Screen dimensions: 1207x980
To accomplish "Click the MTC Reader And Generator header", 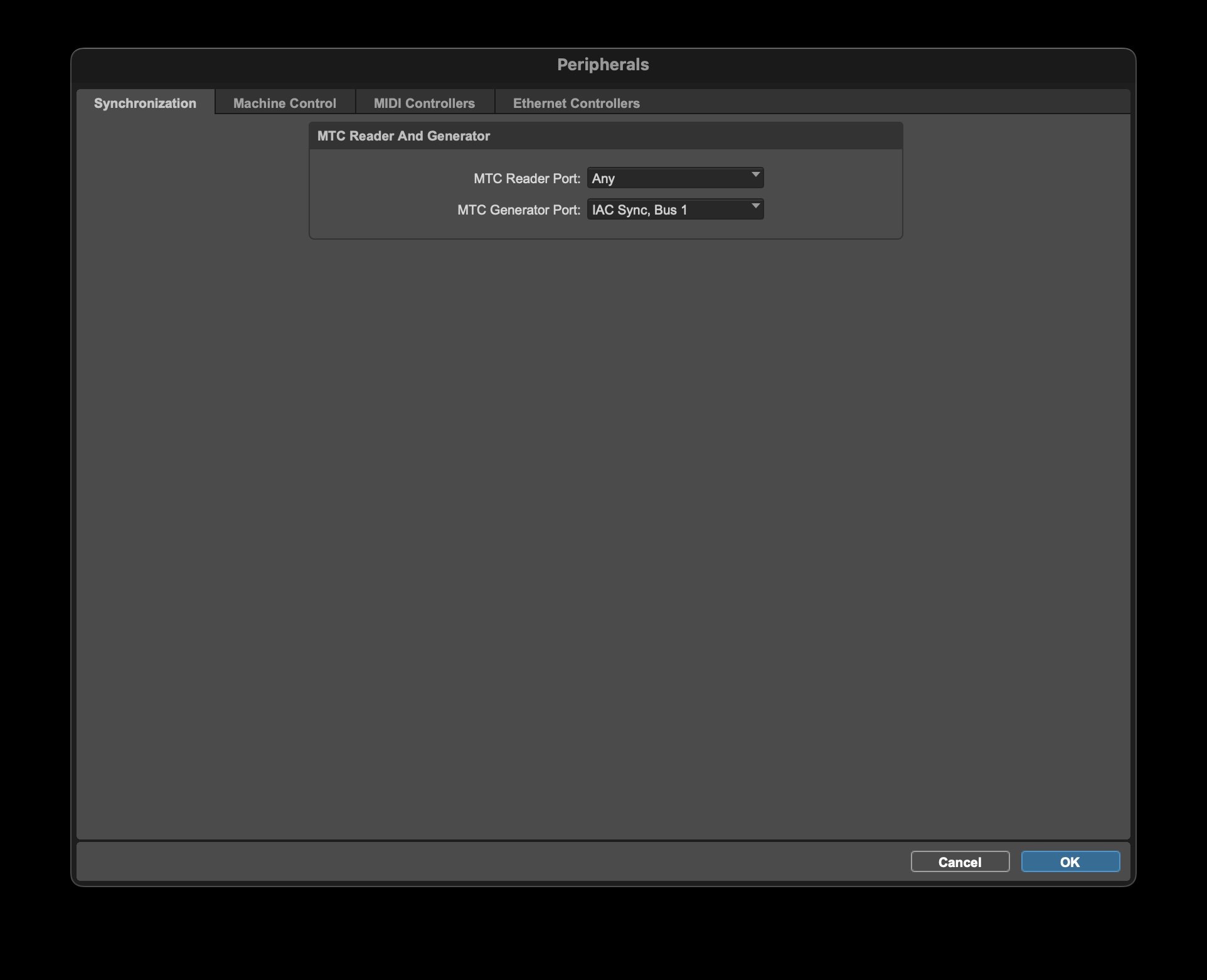I will click(403, 136).
